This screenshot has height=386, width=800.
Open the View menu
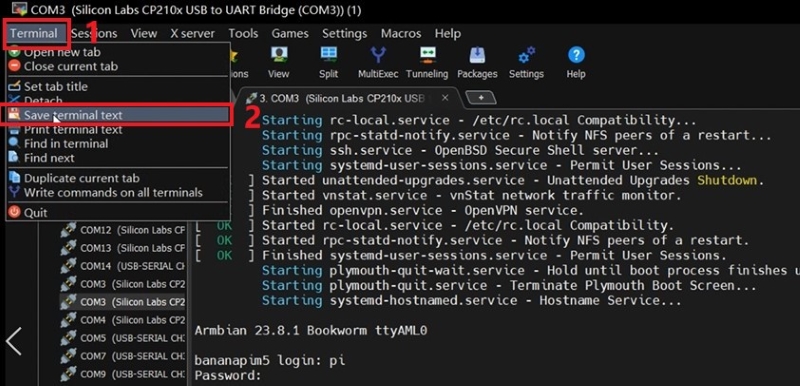(143, 34)
